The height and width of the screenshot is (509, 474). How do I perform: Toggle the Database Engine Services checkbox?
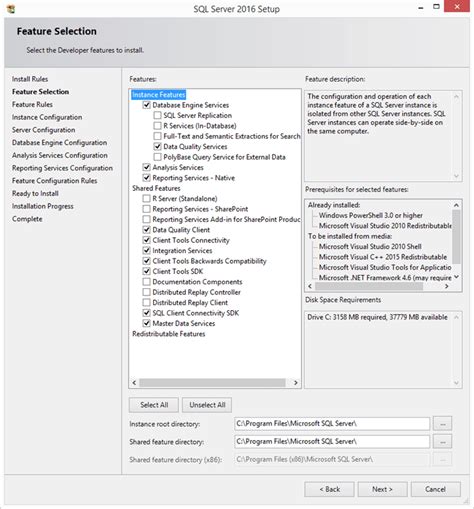click(146, 105)
